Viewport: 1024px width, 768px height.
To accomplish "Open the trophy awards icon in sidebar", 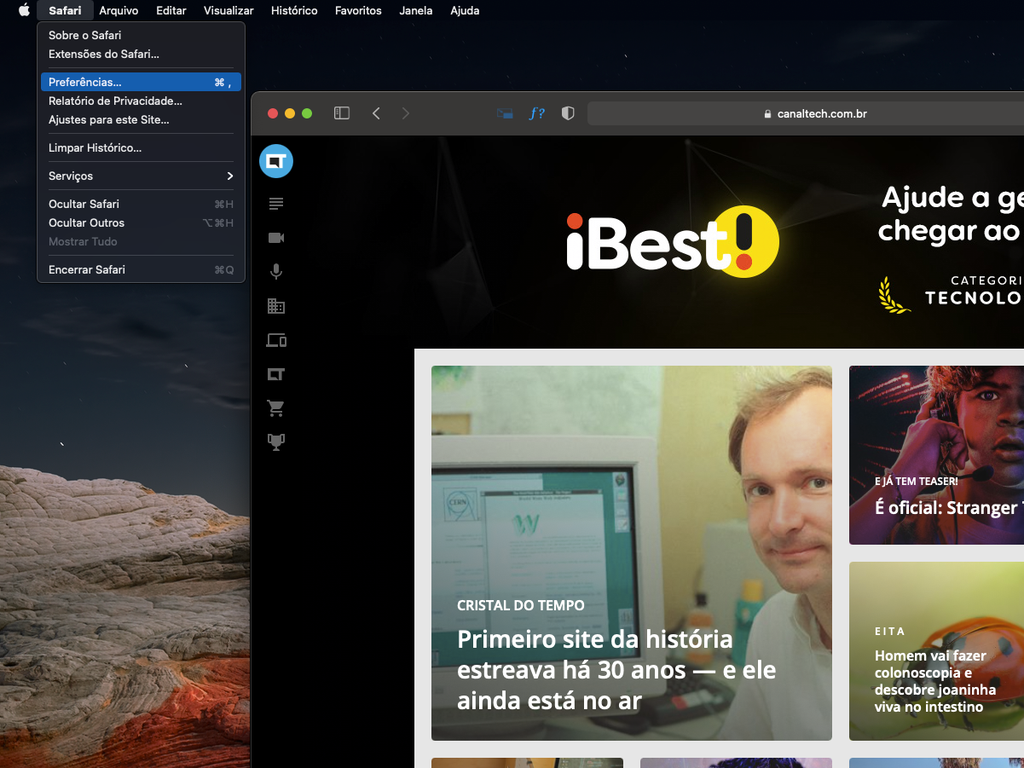I will point(276,442).
